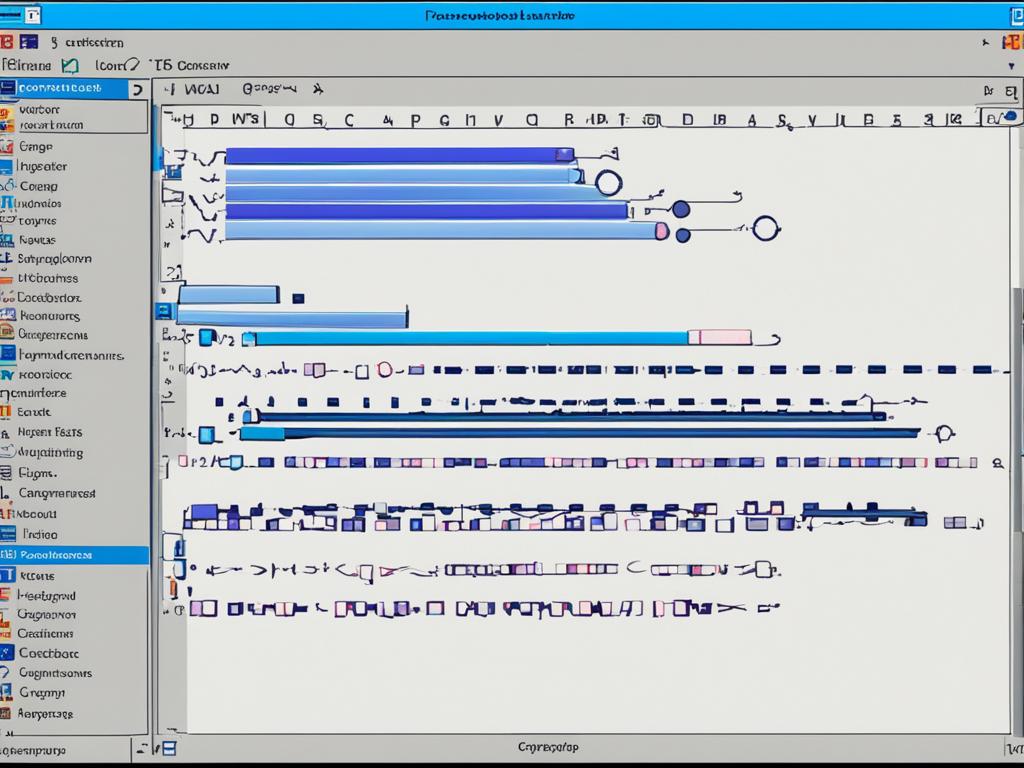Click the 'Ceraraop' label in the bottom bar

(x=548, y=747)
